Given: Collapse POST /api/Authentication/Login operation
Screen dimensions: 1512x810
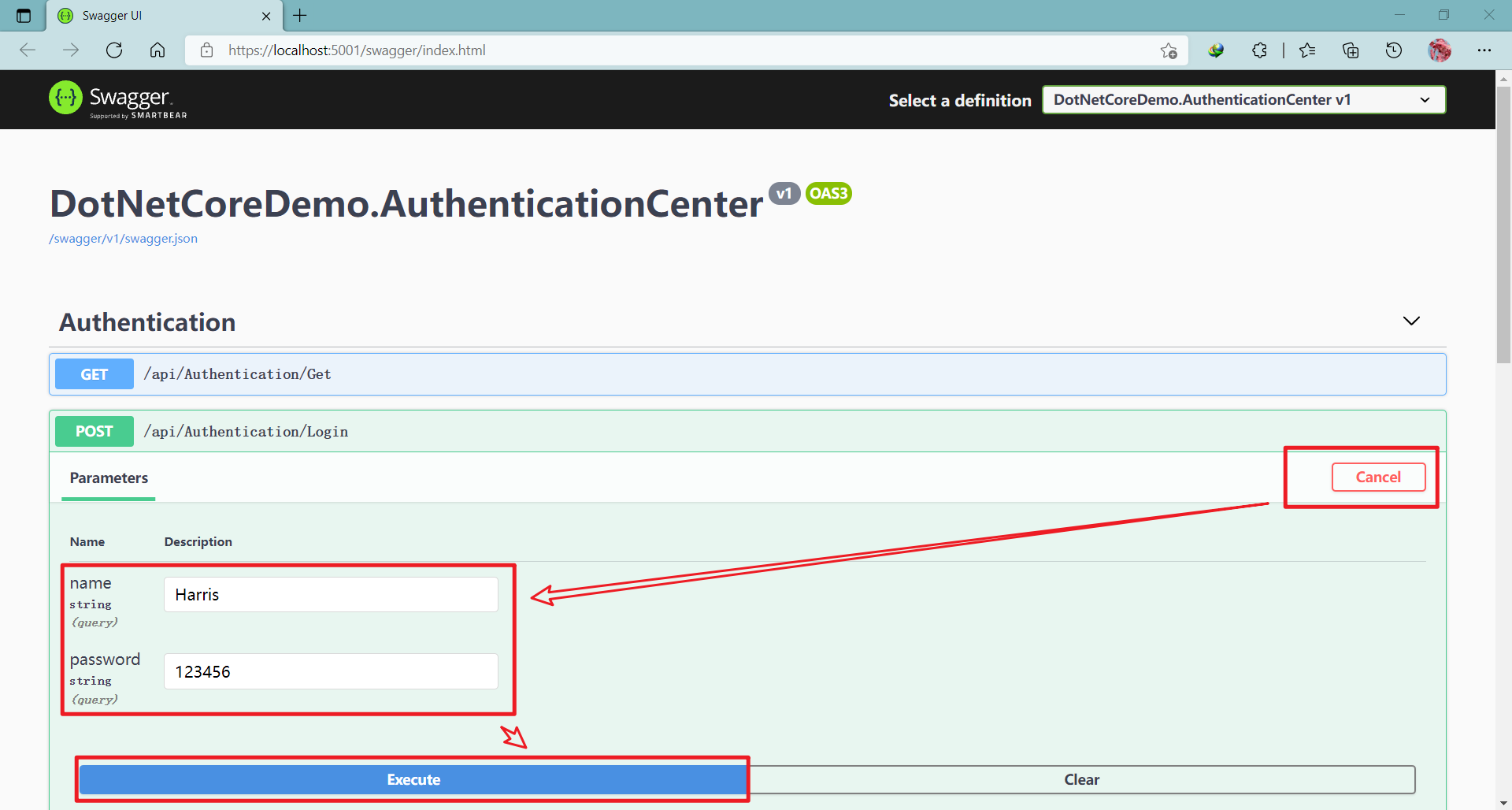Looking at the screenshot, I should pyautogui.click(x=747, y=431).
